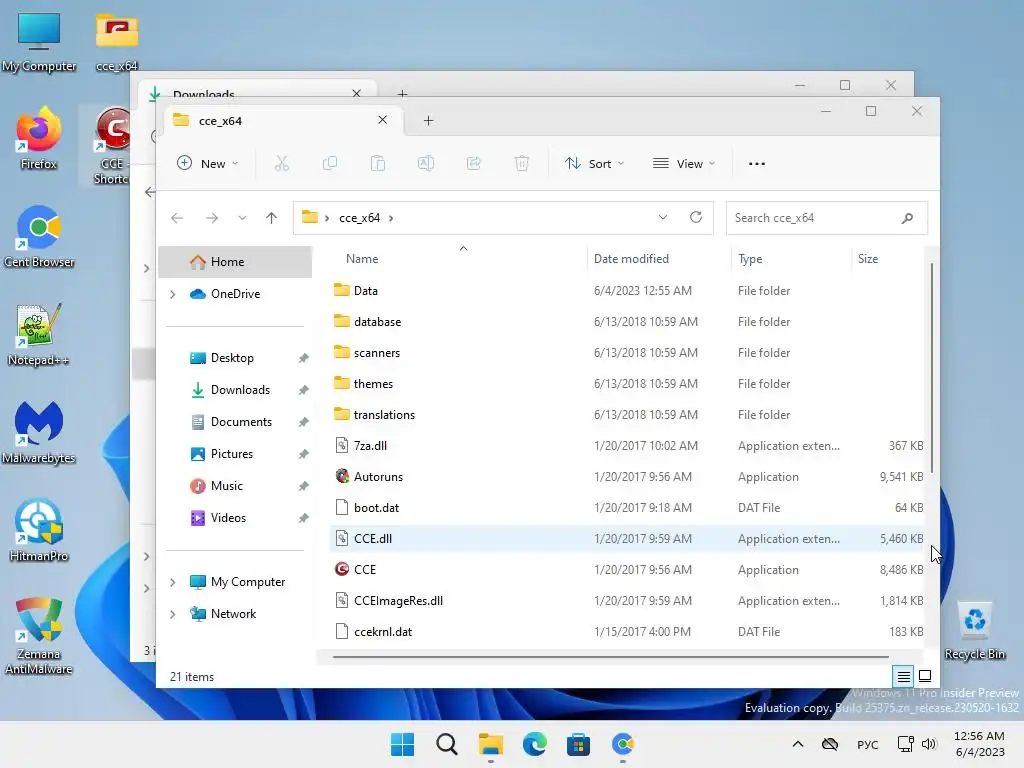The height and width of the screenshot is (768, 1024).
Task: Click the Cut scissors icon in toolbar
Action: 281,163
